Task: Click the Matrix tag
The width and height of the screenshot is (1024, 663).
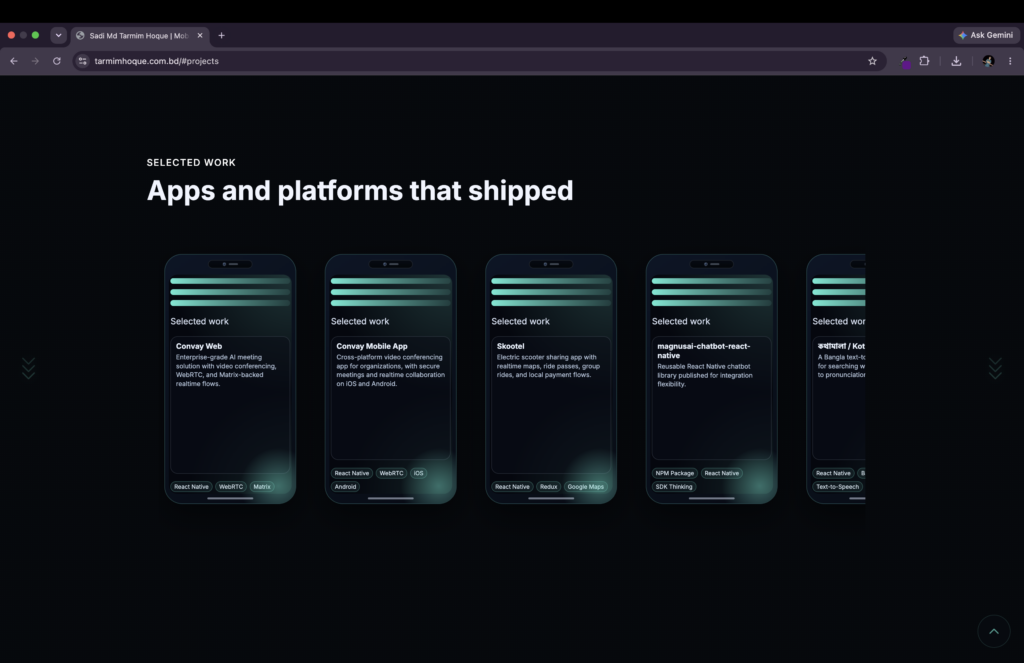Action: pyautogui.click(x=262, y=487)
